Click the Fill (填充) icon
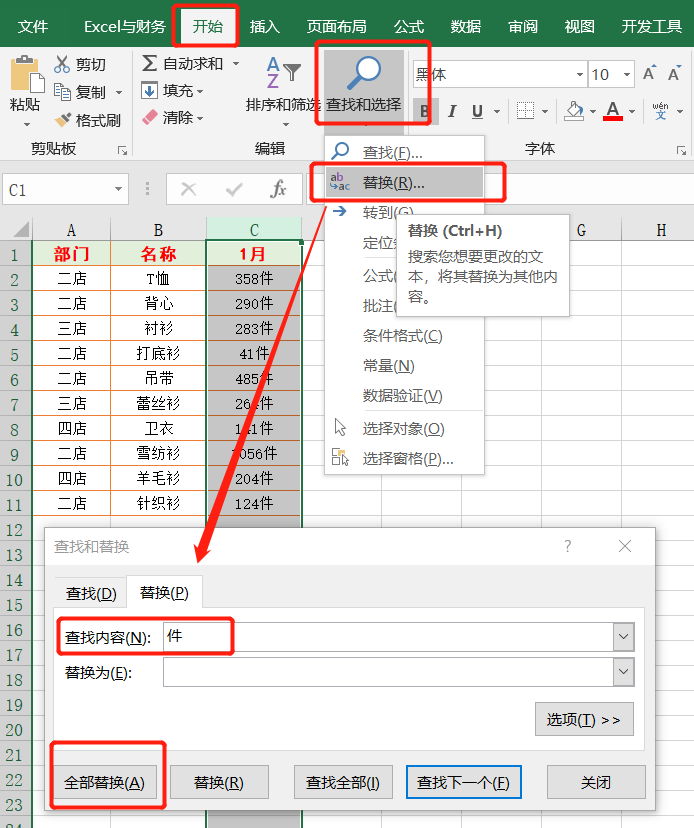694x828 pixels. point(149,91)
